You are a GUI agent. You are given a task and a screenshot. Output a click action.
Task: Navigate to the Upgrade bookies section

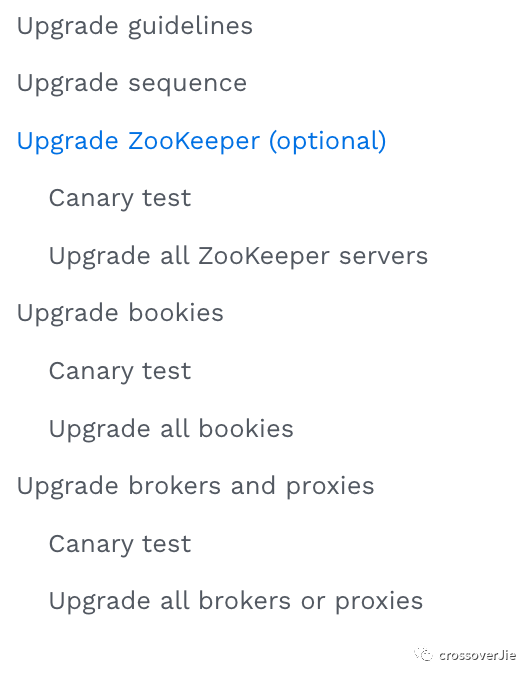(x=120, y=313)
